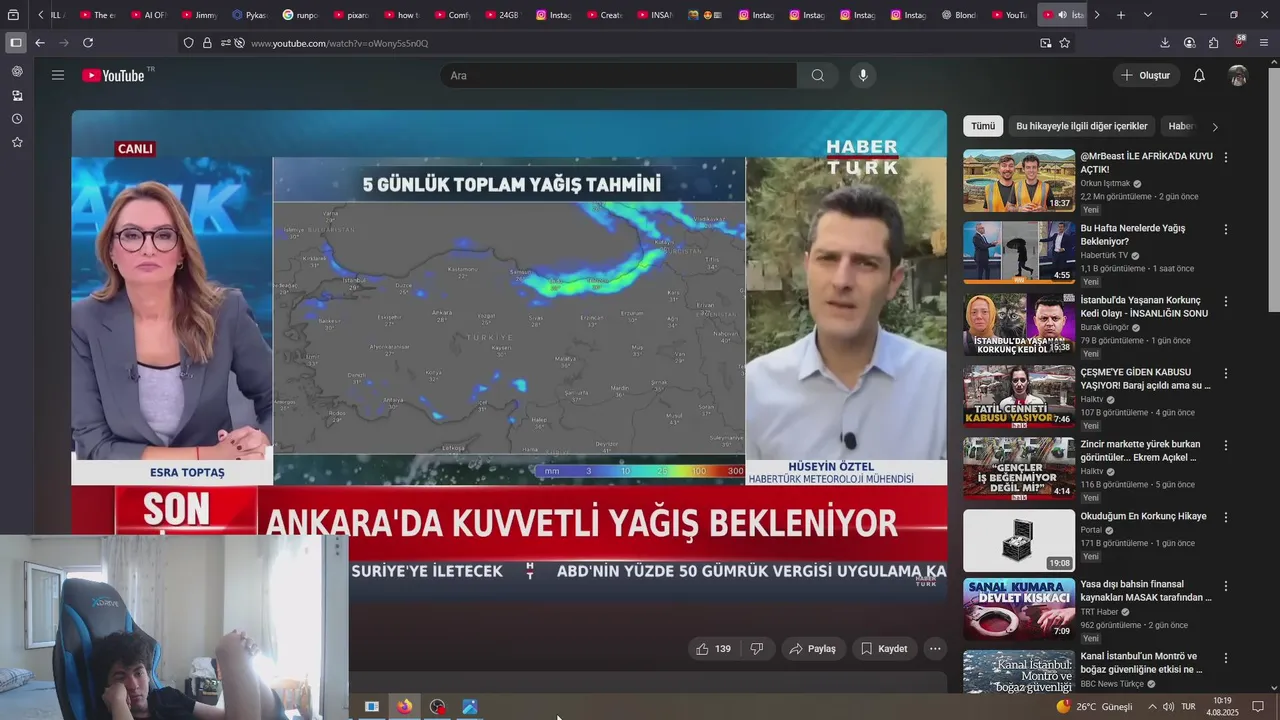Expand system tray hidden icons chevron
The width and height of the screenshot is (1280, 720).
click(1152, 707)
